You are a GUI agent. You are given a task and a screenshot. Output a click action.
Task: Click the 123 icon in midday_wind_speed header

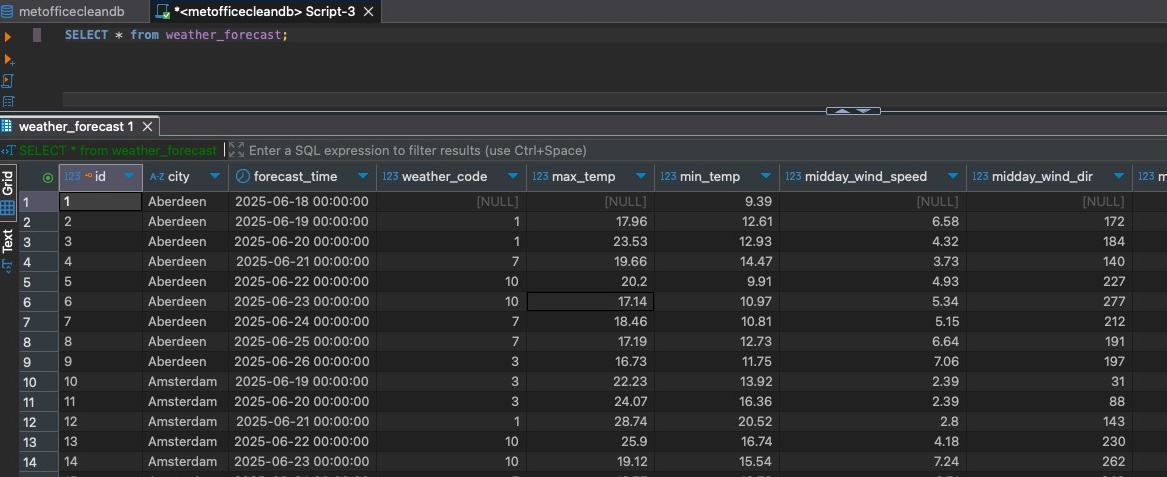coord(793,176)
